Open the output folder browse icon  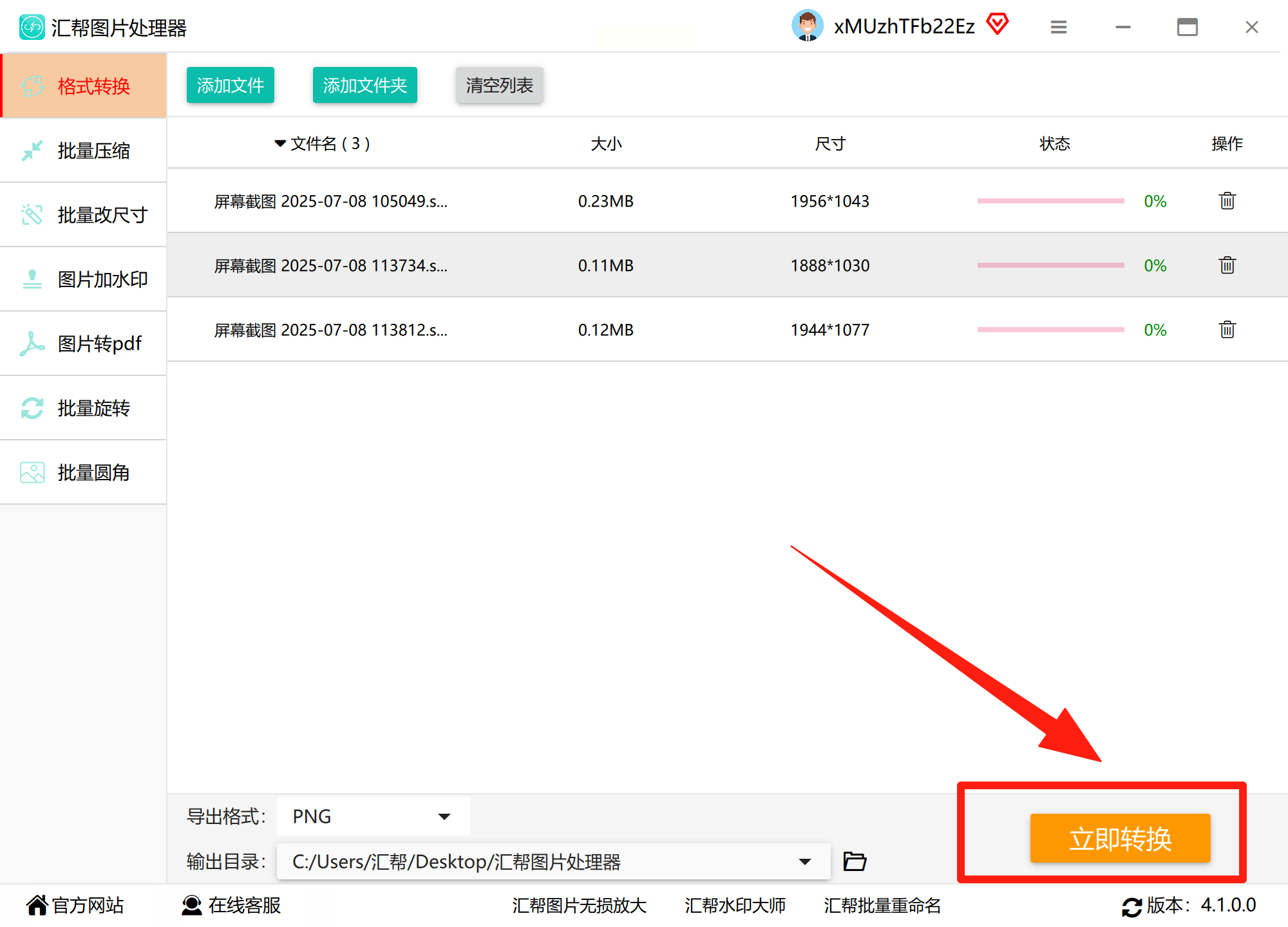(855, 861)
